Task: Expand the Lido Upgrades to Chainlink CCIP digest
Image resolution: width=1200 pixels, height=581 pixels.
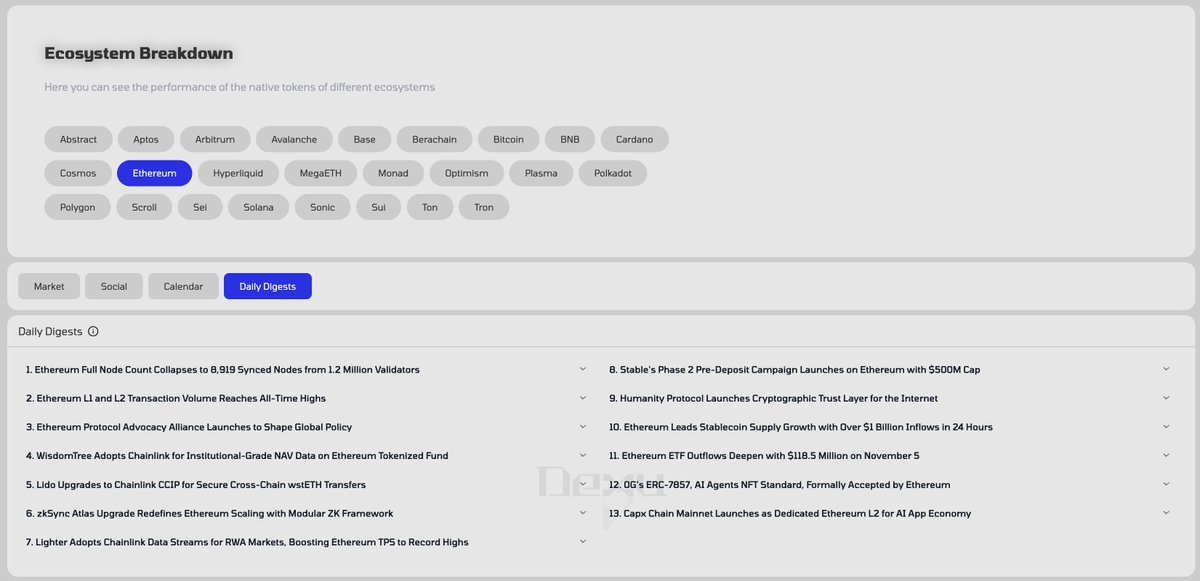Action: (583, 484)
